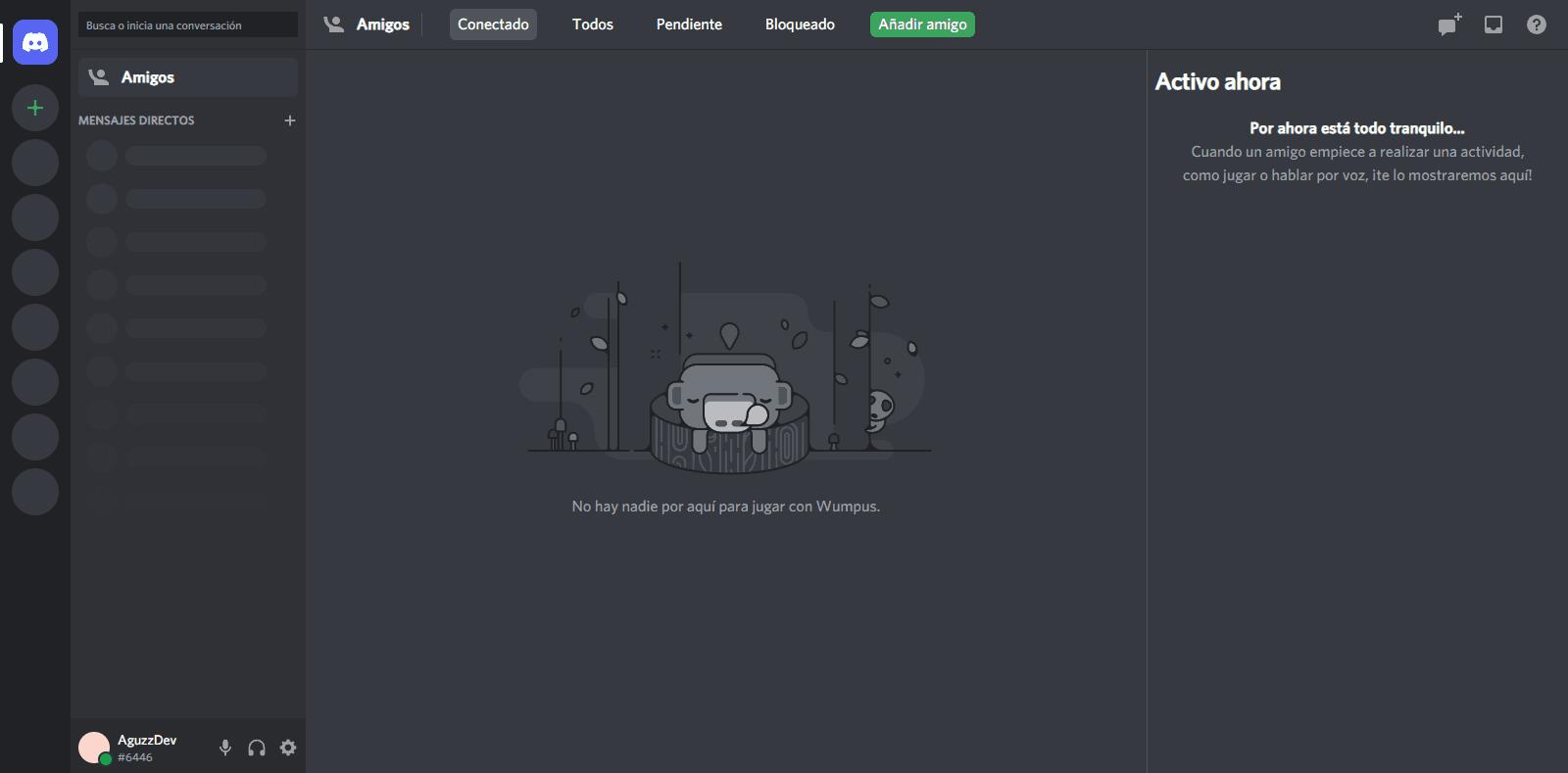Click the AguzzDev user avatar
The width and height of the screenshot is (1568, 773).
94,748
